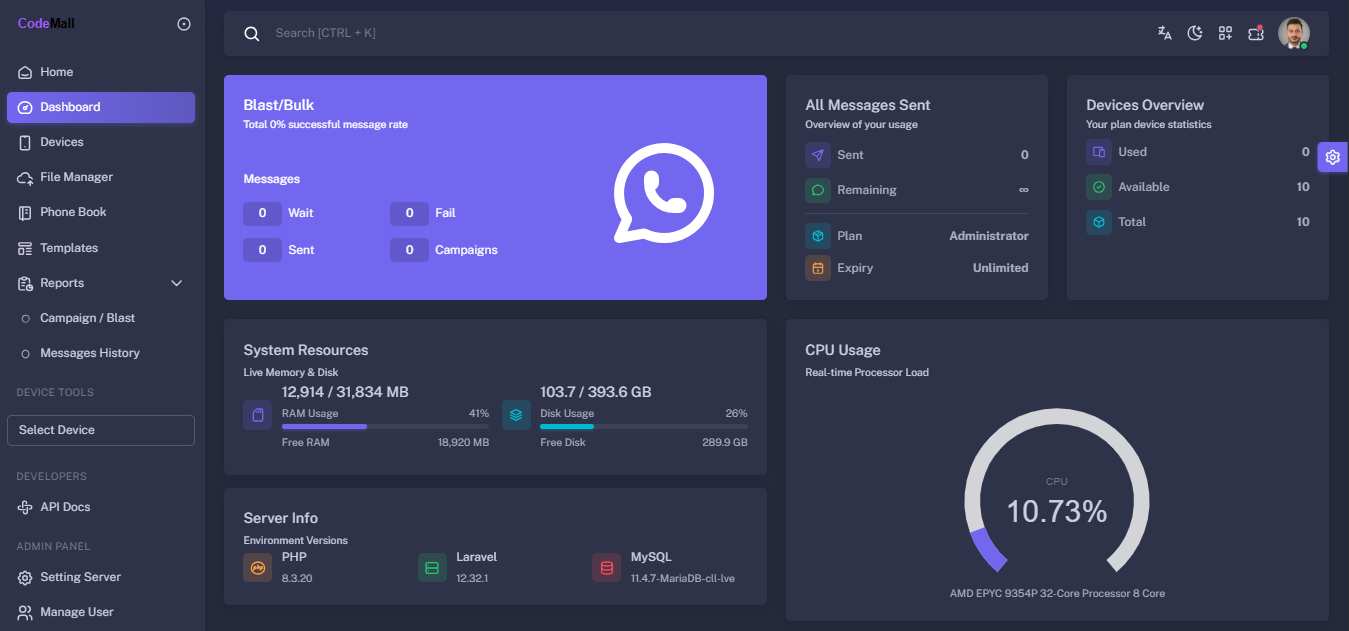
Task: Open the Devices sidebar item
Action: (x=61, y=142)
